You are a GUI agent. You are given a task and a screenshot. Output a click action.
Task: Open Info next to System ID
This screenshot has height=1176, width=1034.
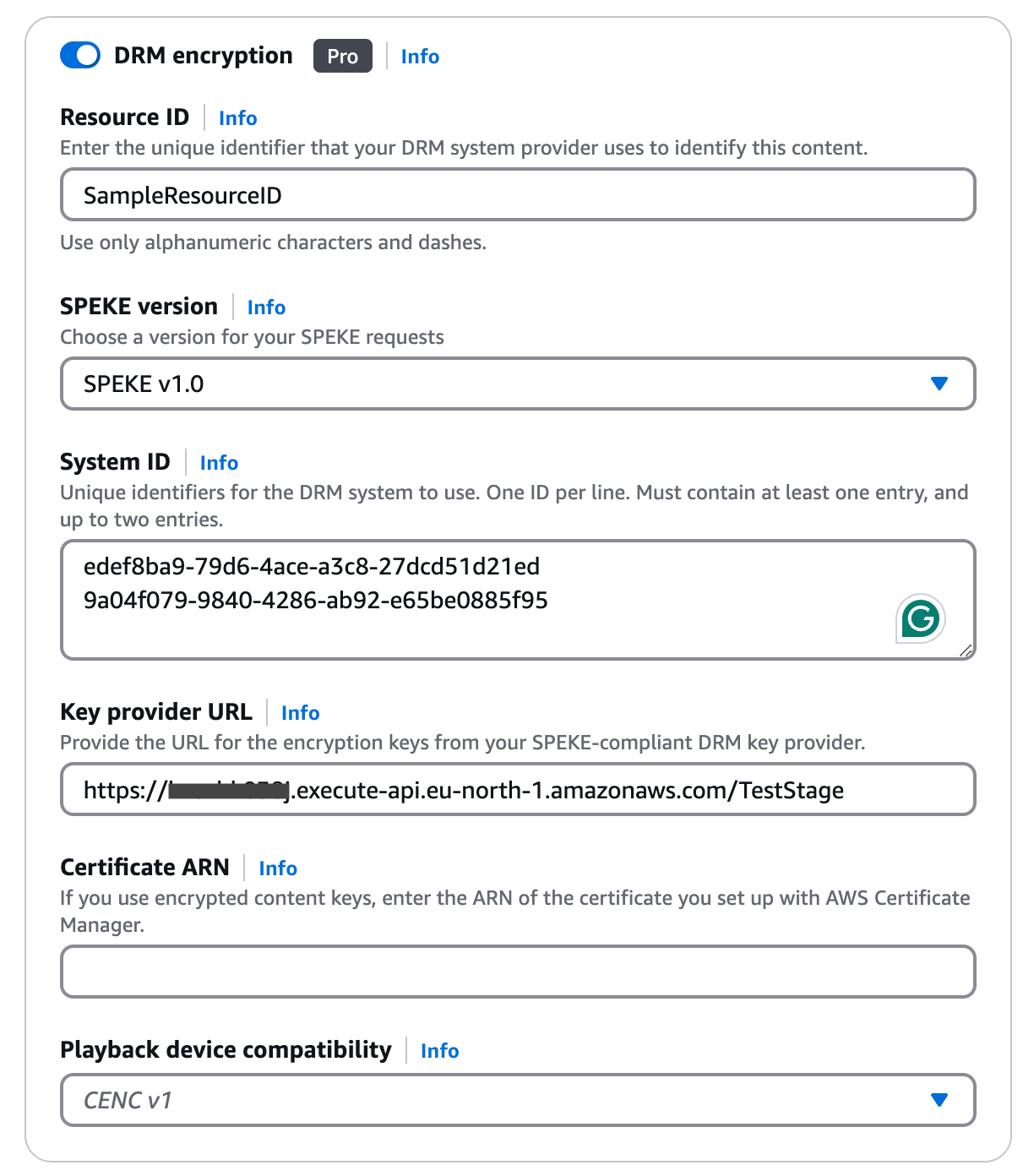219,462
